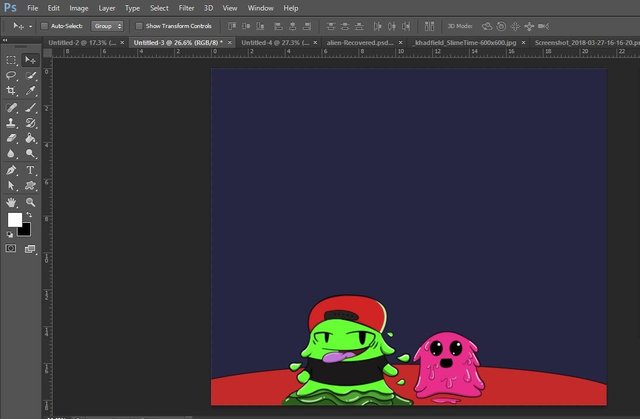Click Align Right Edges icon
This screenshot has width=640, height=419.
click(307, 27)
